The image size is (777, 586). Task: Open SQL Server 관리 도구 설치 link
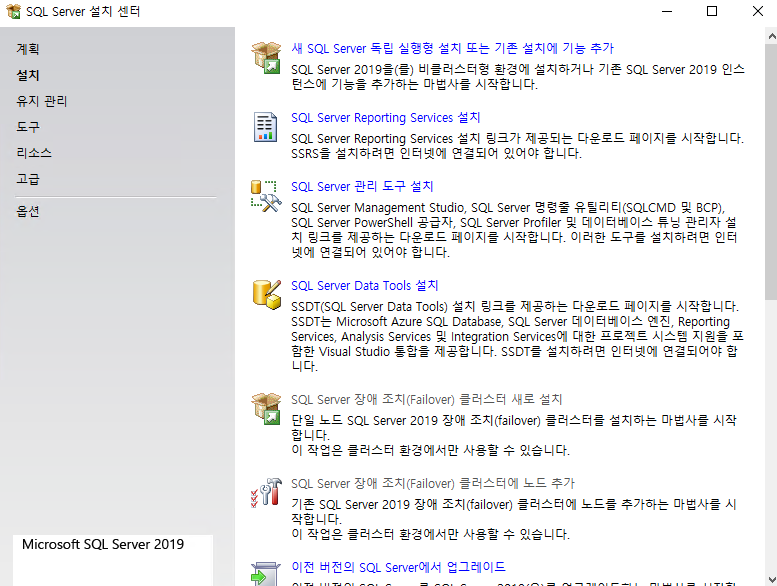362,186
